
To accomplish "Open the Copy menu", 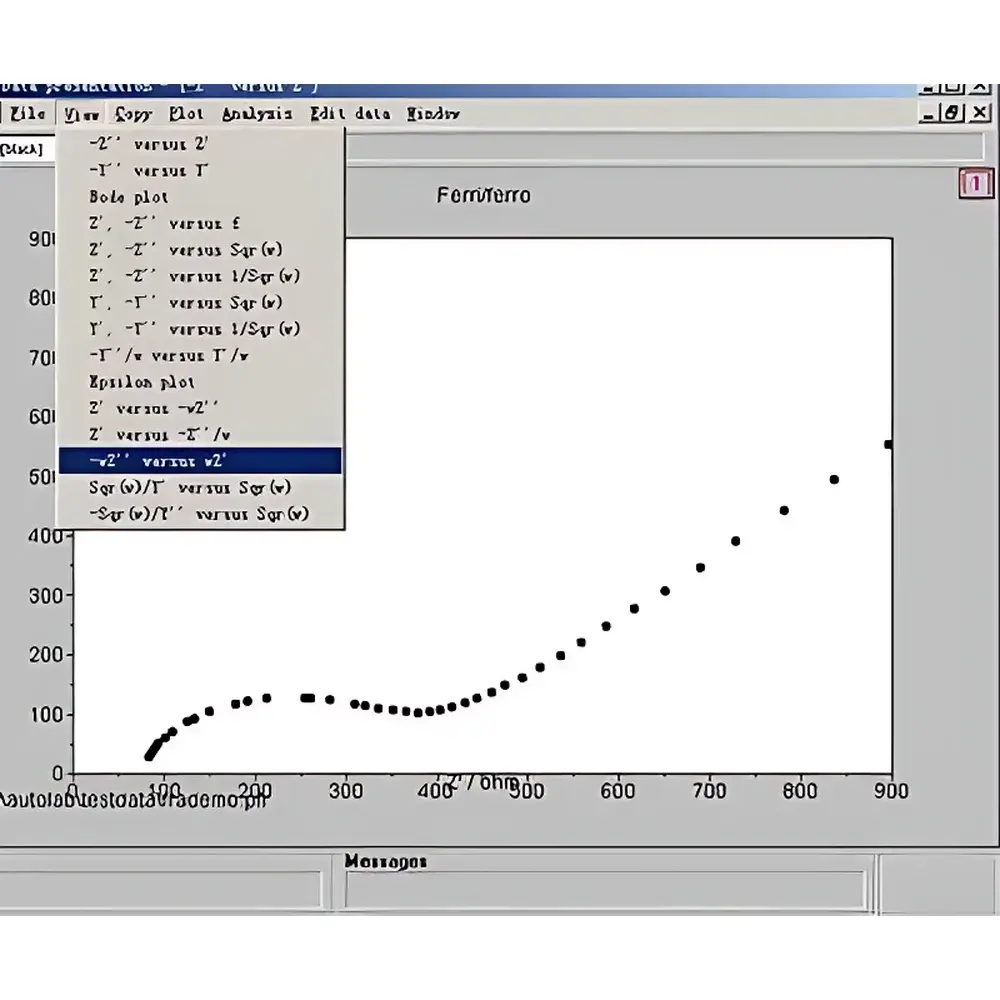I will (132, 113).
